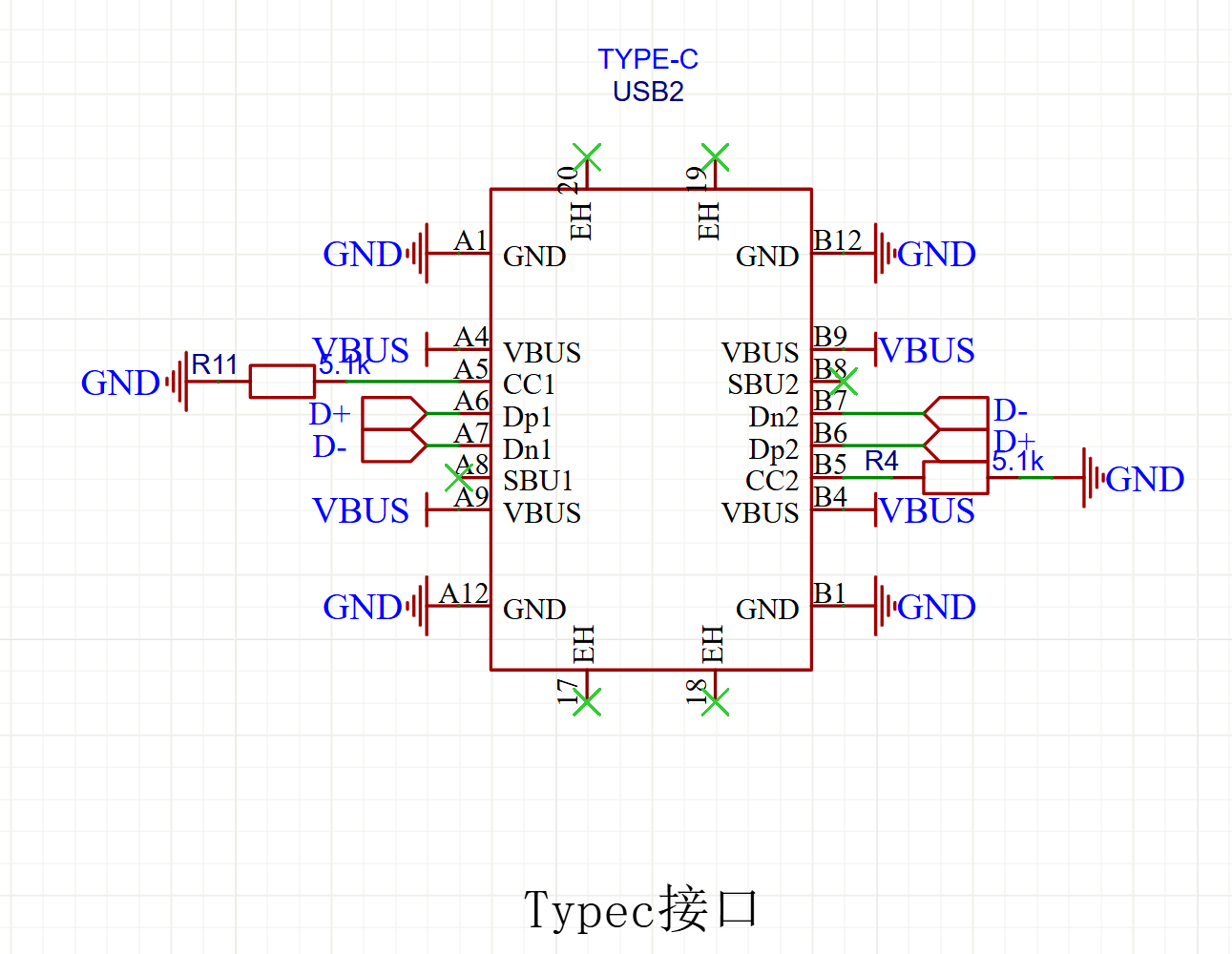Image resolution: width=1232 pixels, height=954 pixels.
Task: Click the VBUS power port at pin B9
Action: (925, 350)
